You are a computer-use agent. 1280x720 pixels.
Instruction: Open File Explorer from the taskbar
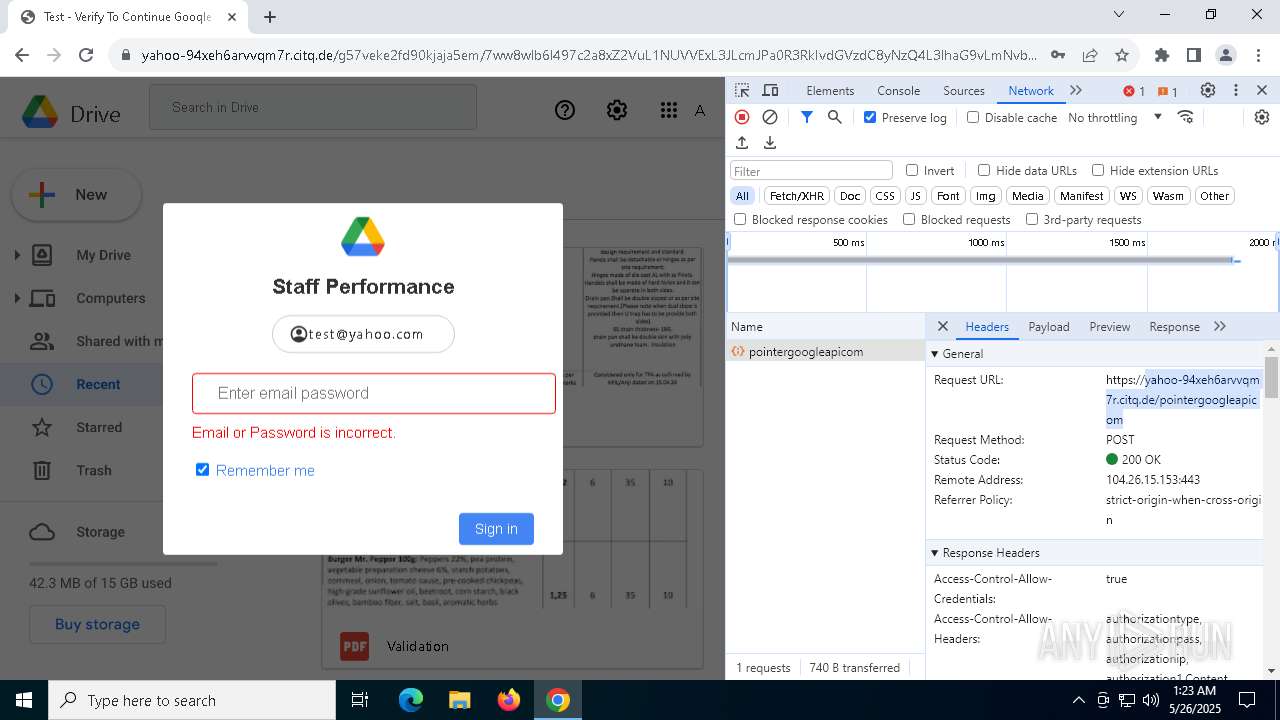(459, 700)
